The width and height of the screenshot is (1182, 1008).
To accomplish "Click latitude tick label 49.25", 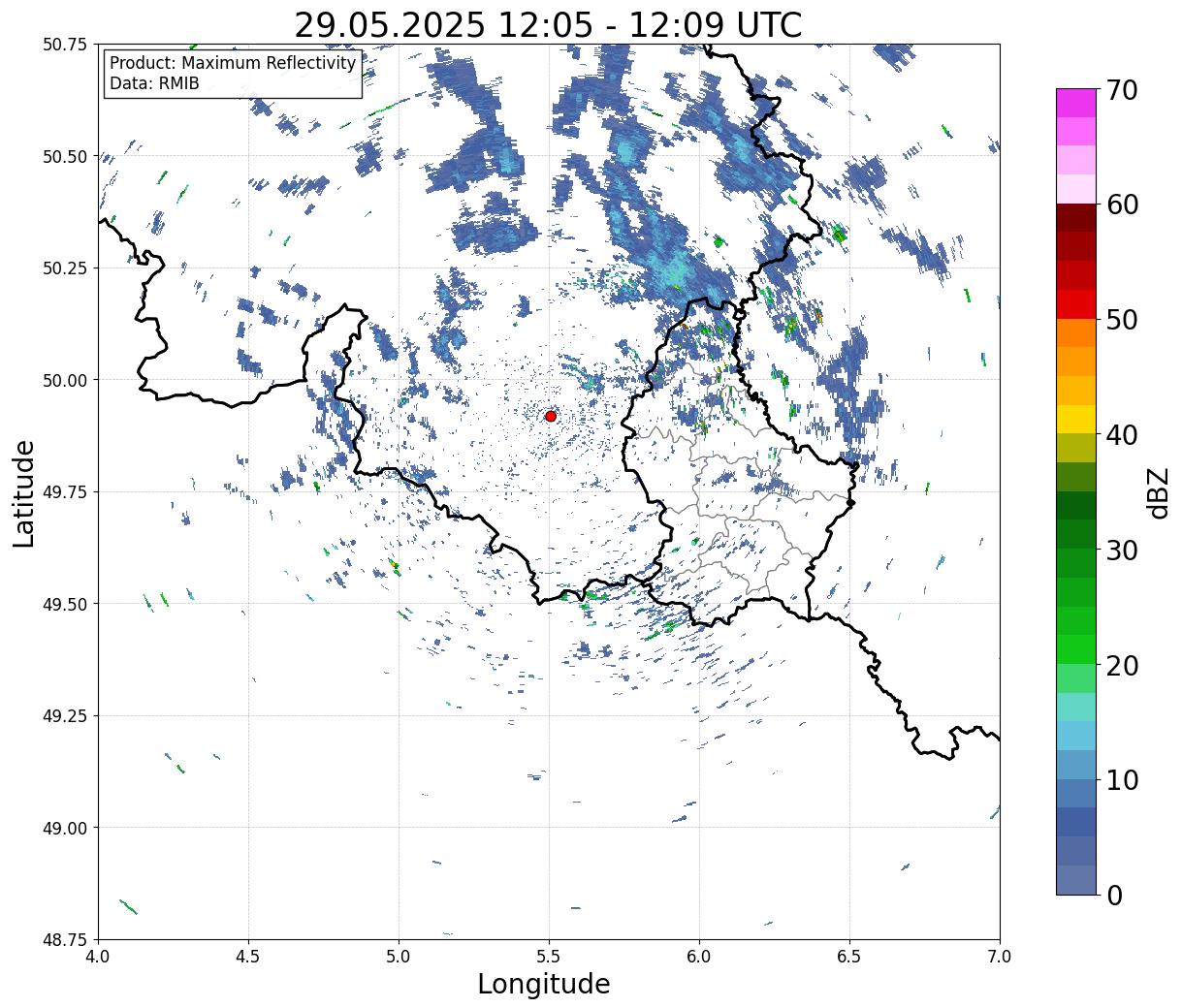I will [65, 716].
